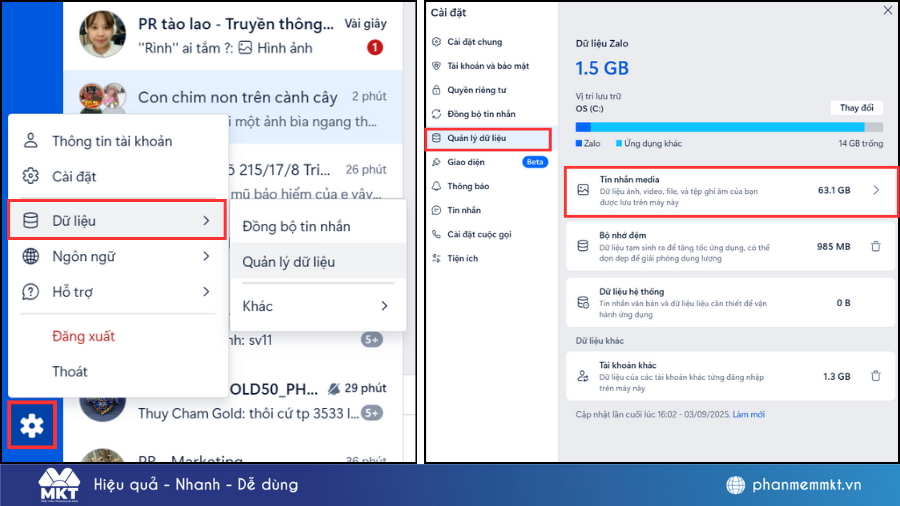Image resolution: width=900 pixels, height=506 pixels.
Task: Expand the Khác submenu arrow
Action: tap(385, 306)
